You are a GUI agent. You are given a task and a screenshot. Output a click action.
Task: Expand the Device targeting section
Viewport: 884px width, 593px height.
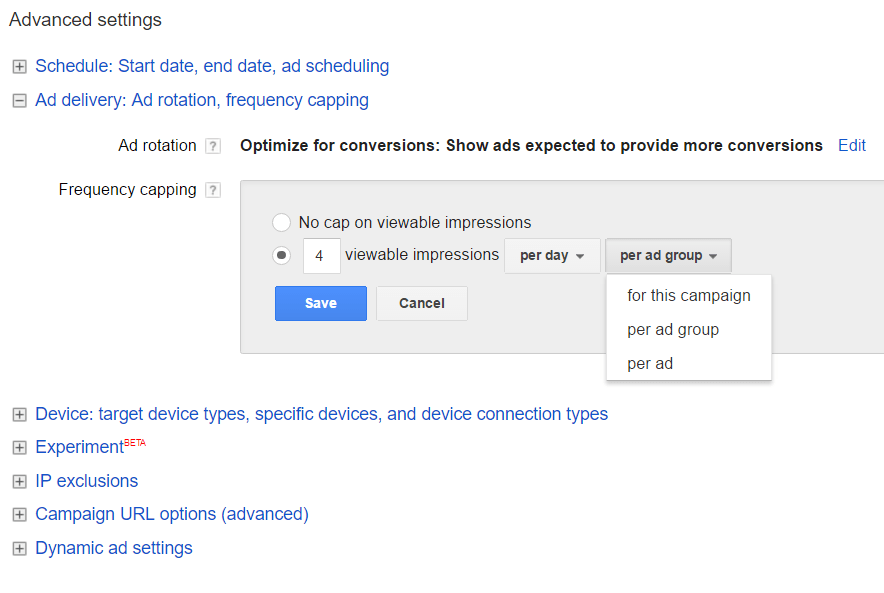pyautogui.click(x=19, y=414)
